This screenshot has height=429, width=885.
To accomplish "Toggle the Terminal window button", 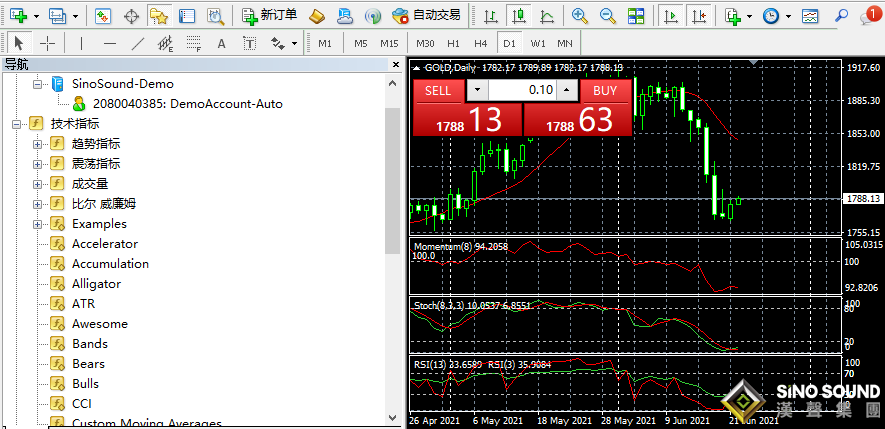I will pyautogui.click(x=187, y=16).
